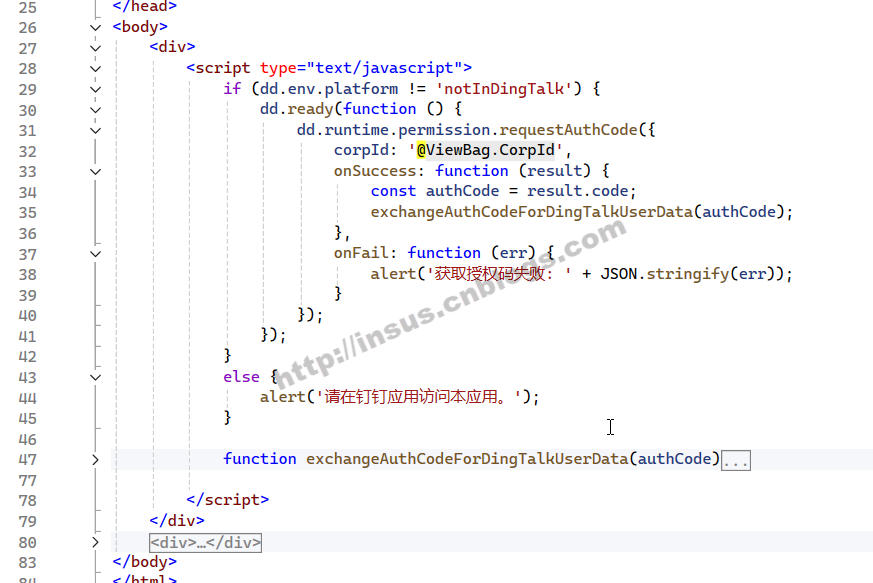Click line number 38
873x583 pixels.
click(27, 275)
